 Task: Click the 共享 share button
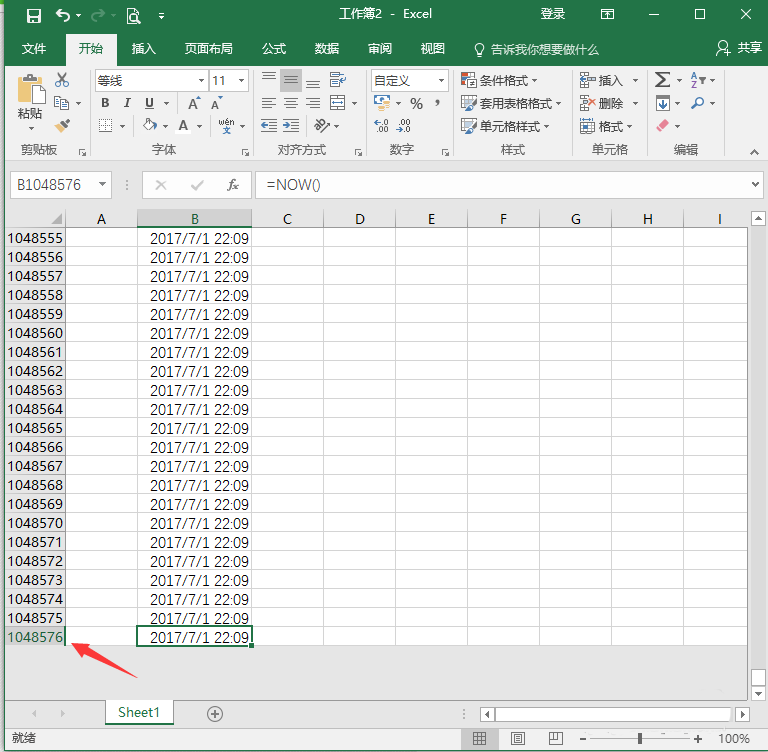[739, 48]
